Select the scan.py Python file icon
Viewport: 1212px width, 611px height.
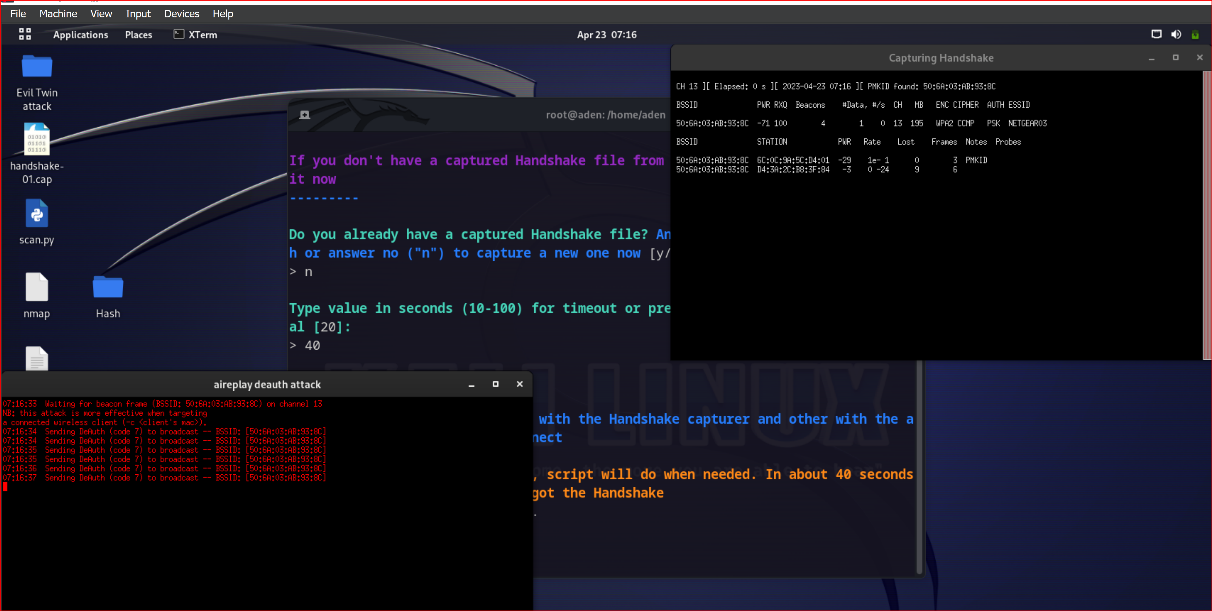(37, 214)
